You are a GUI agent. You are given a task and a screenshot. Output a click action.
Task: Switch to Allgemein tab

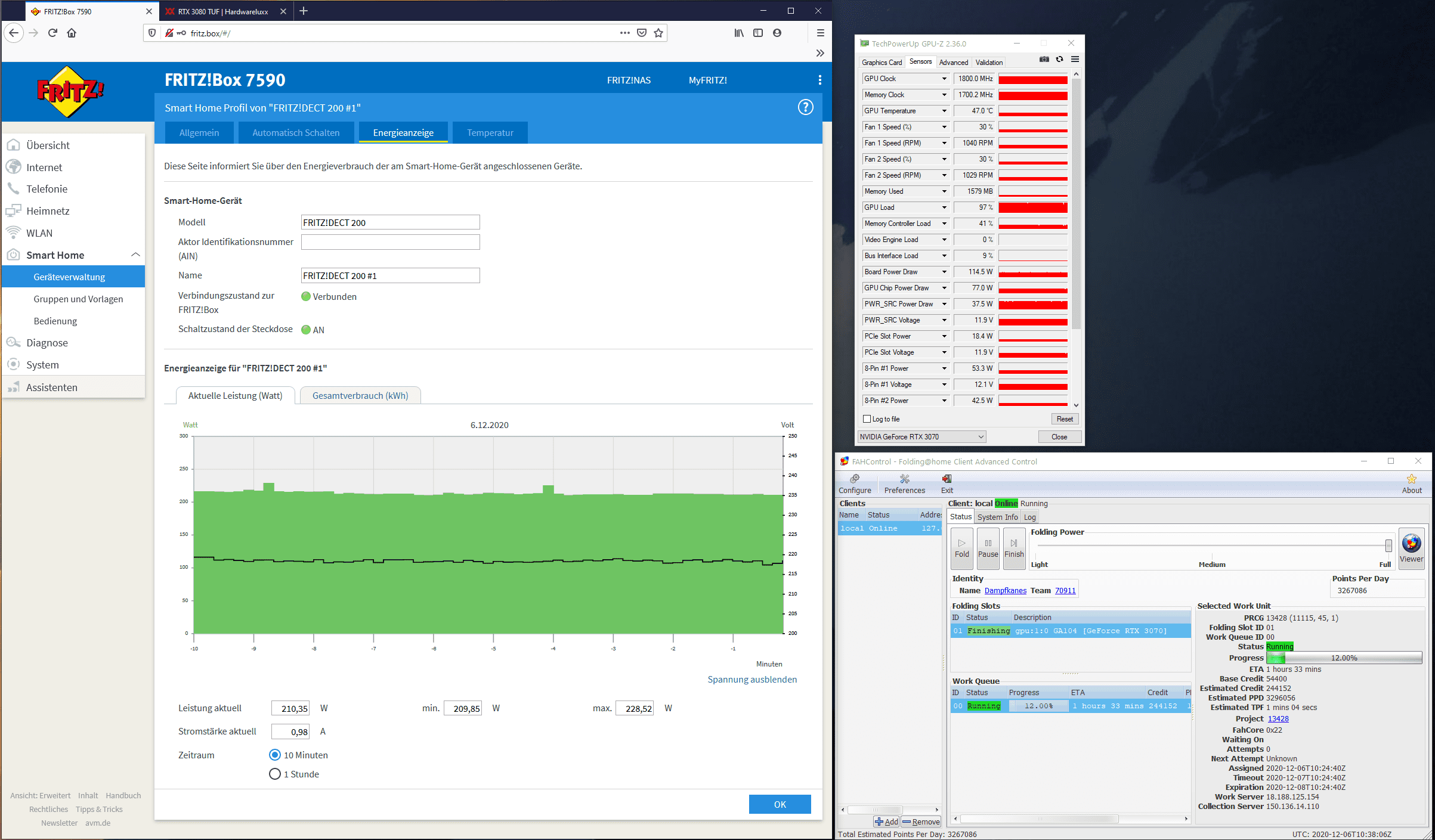[x=199, y=132]
